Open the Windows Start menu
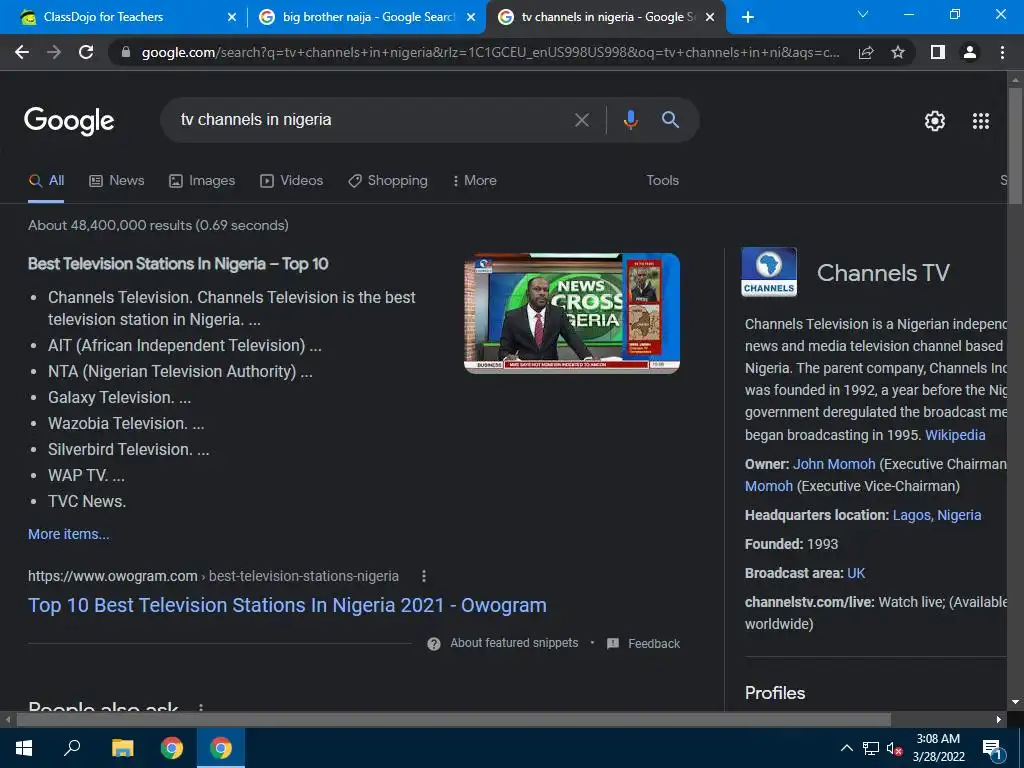 (24, 748)
